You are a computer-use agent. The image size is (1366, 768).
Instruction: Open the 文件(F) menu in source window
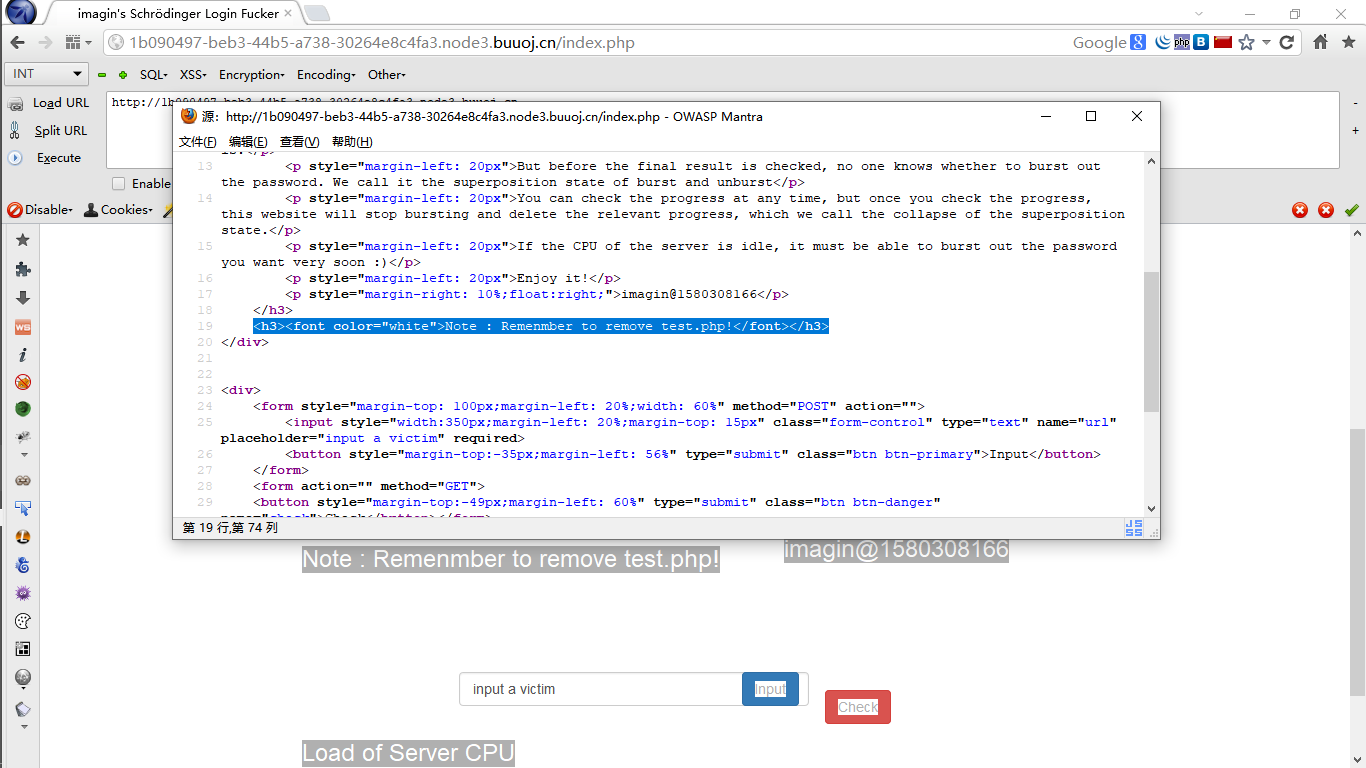click(198, 142)
